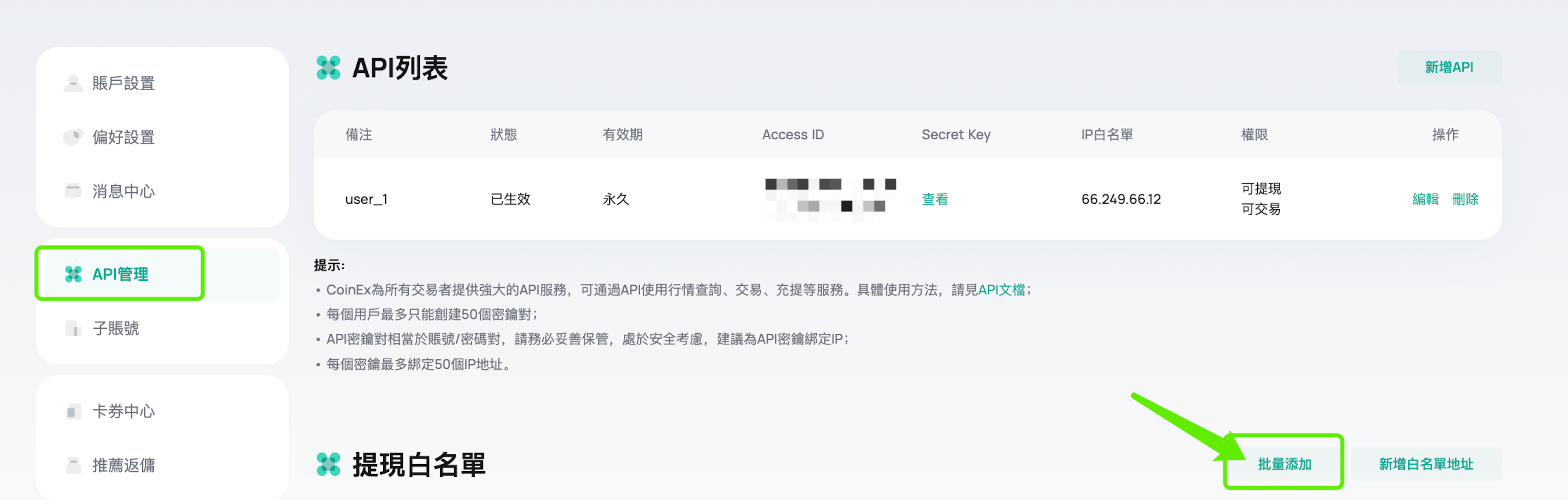Image resolution: width=1568 pixels, height=500 pixels.
Task: Edit the user_1 API key with 編輯
Action: point(1426,199)
